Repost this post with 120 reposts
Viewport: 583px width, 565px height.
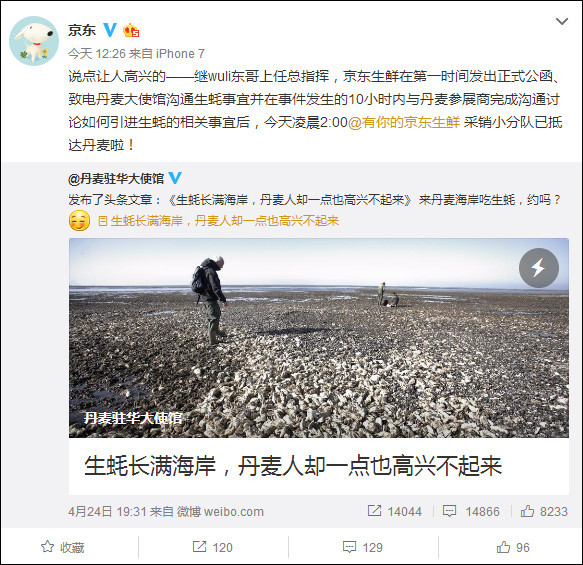213,547
